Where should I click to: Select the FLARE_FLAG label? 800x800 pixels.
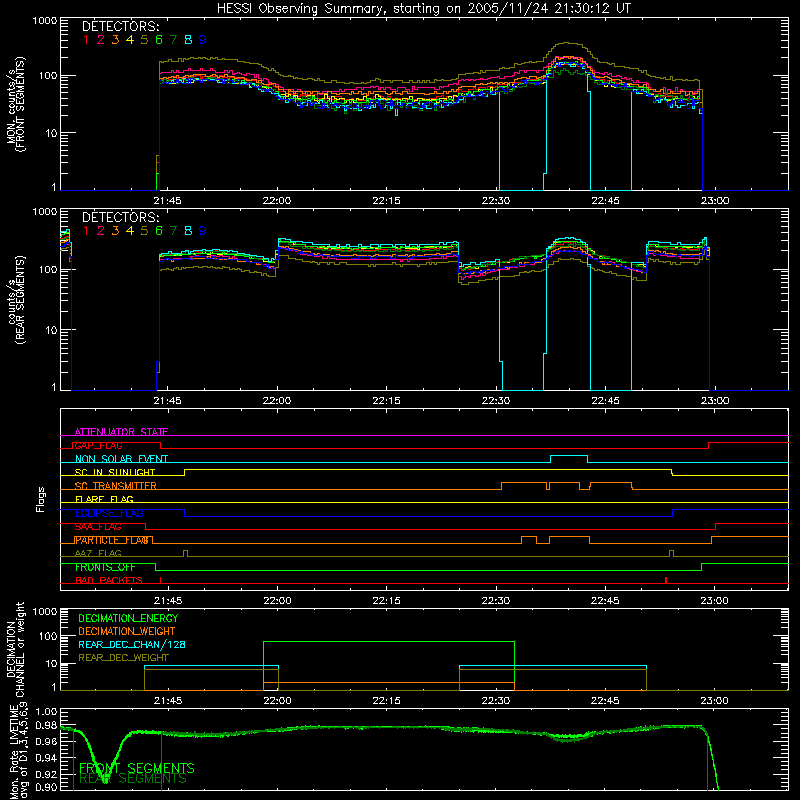(x=104, y=499)
